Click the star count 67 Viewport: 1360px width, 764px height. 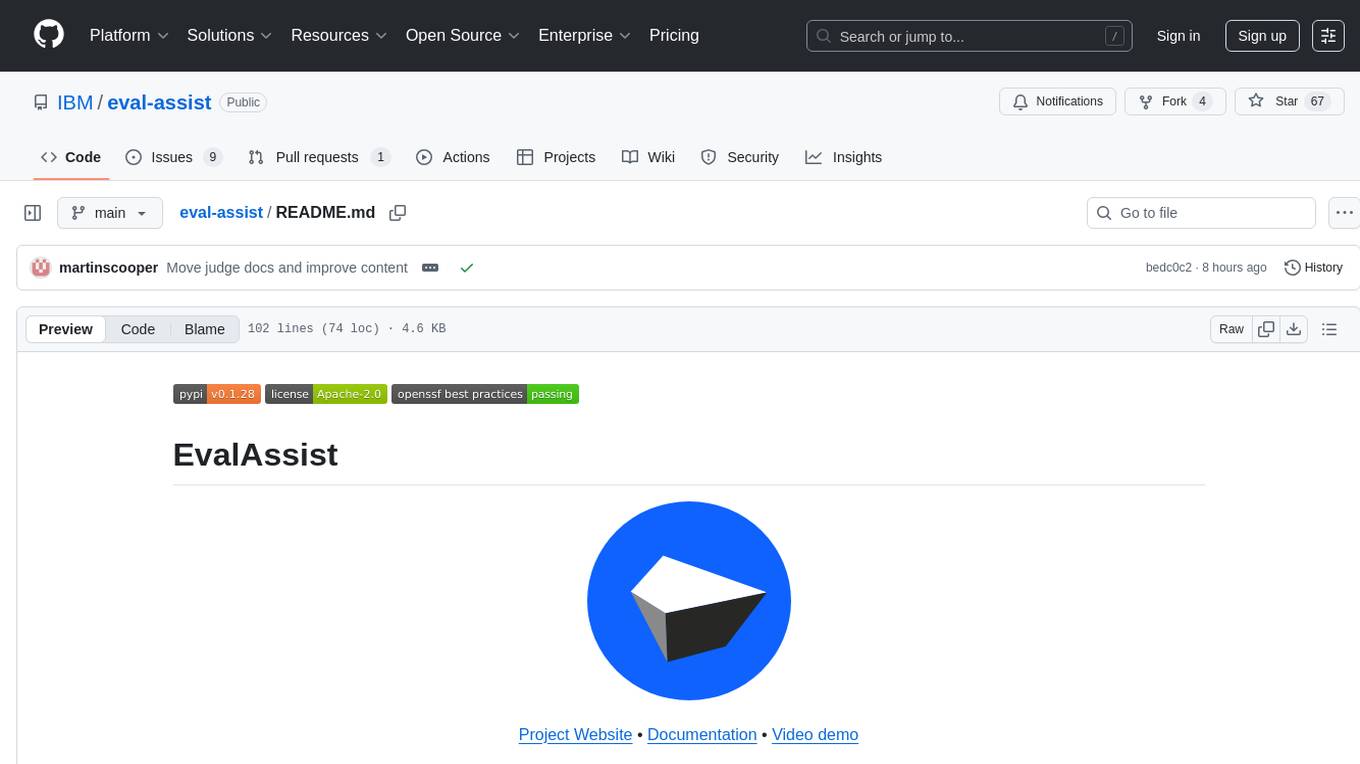pyautogui.click(x=1317, y=101)
